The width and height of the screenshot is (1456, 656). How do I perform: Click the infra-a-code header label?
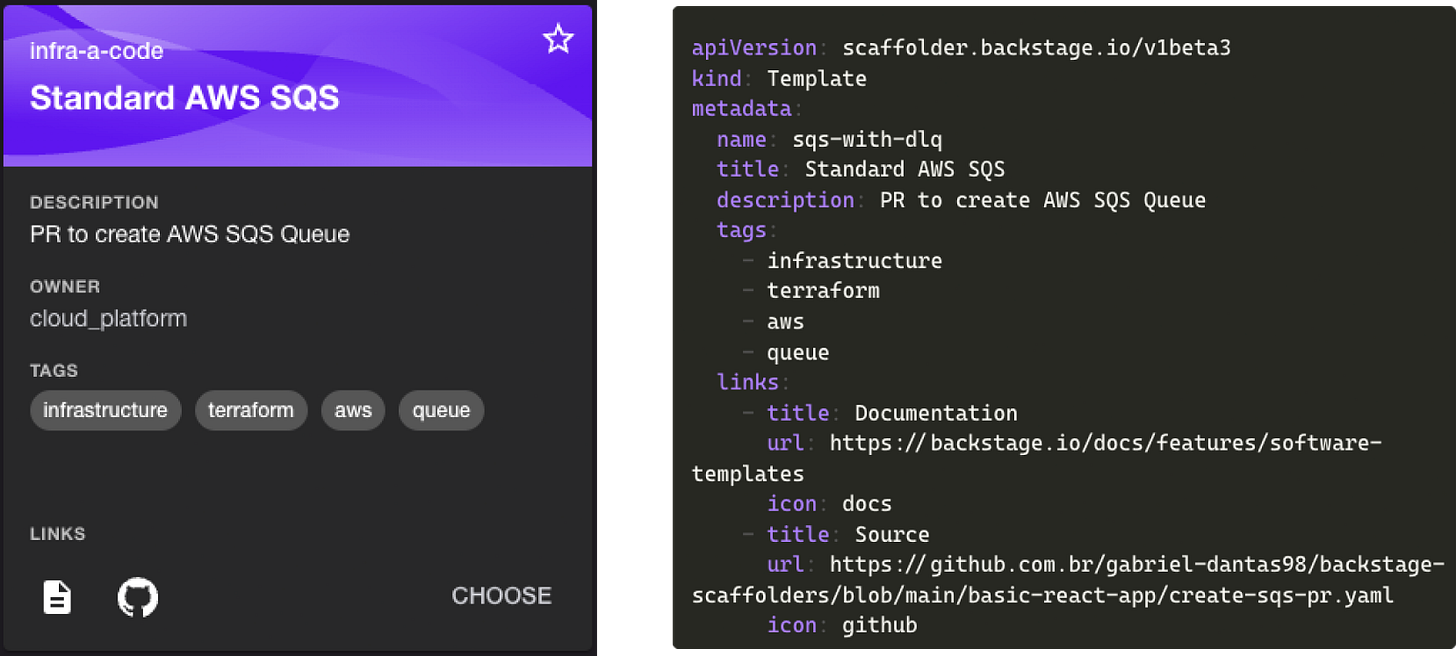pyautogui.click(x=95, y=50)
